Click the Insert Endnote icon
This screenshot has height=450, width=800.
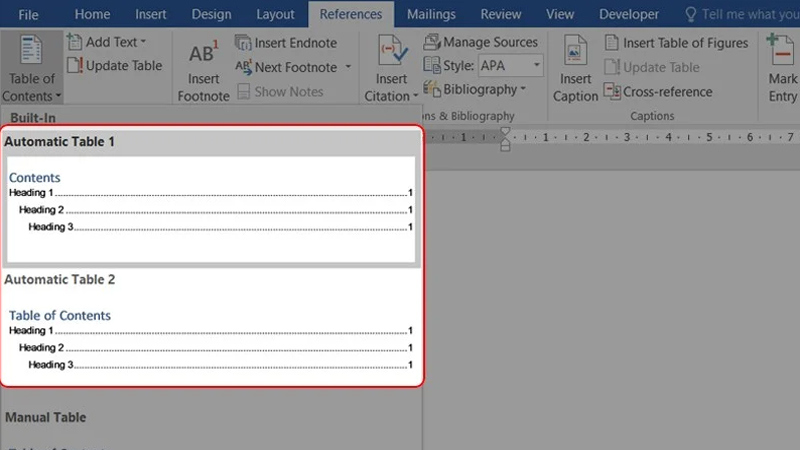244,43
